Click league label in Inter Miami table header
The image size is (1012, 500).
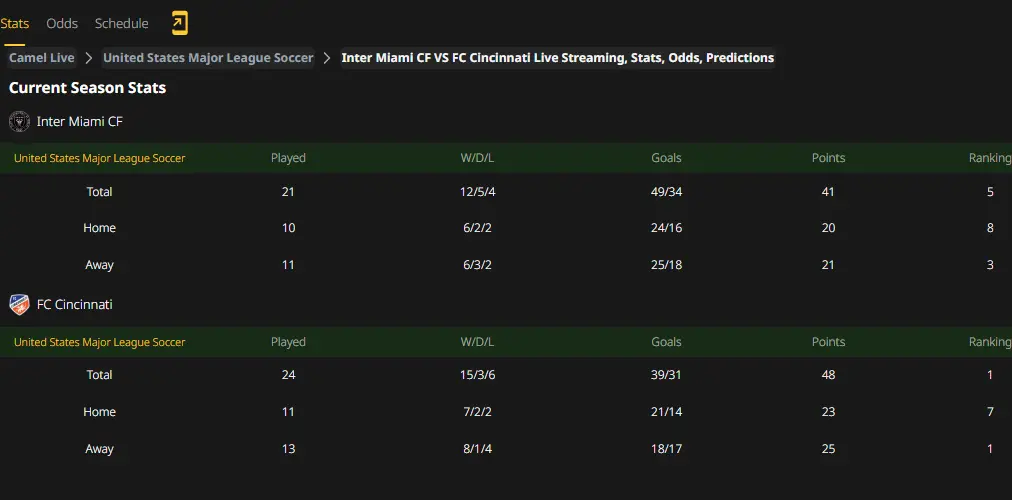pos(99,158)
